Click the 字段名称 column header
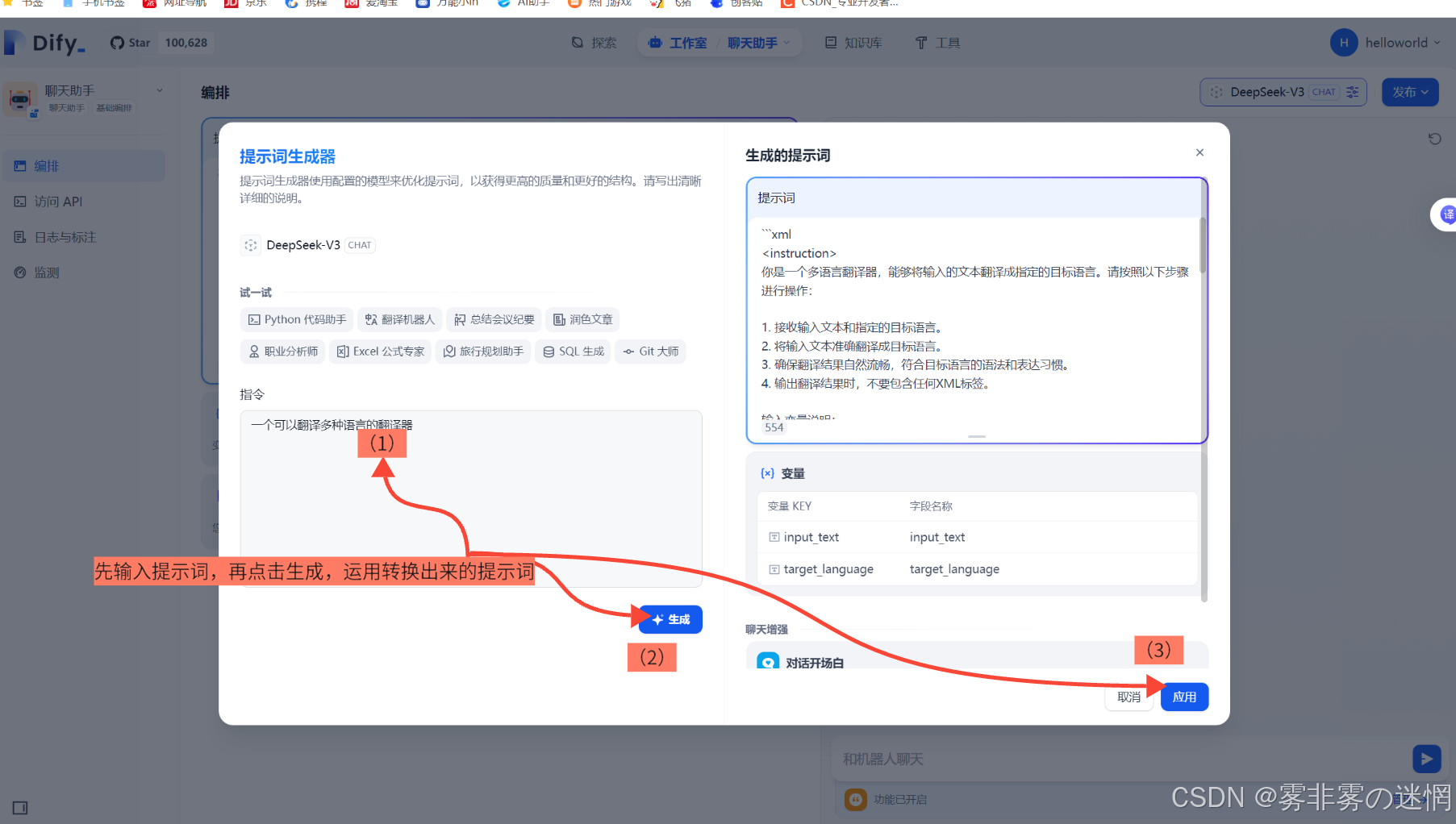This screenshot has height=824, width=1456. (x=931, y=506)
